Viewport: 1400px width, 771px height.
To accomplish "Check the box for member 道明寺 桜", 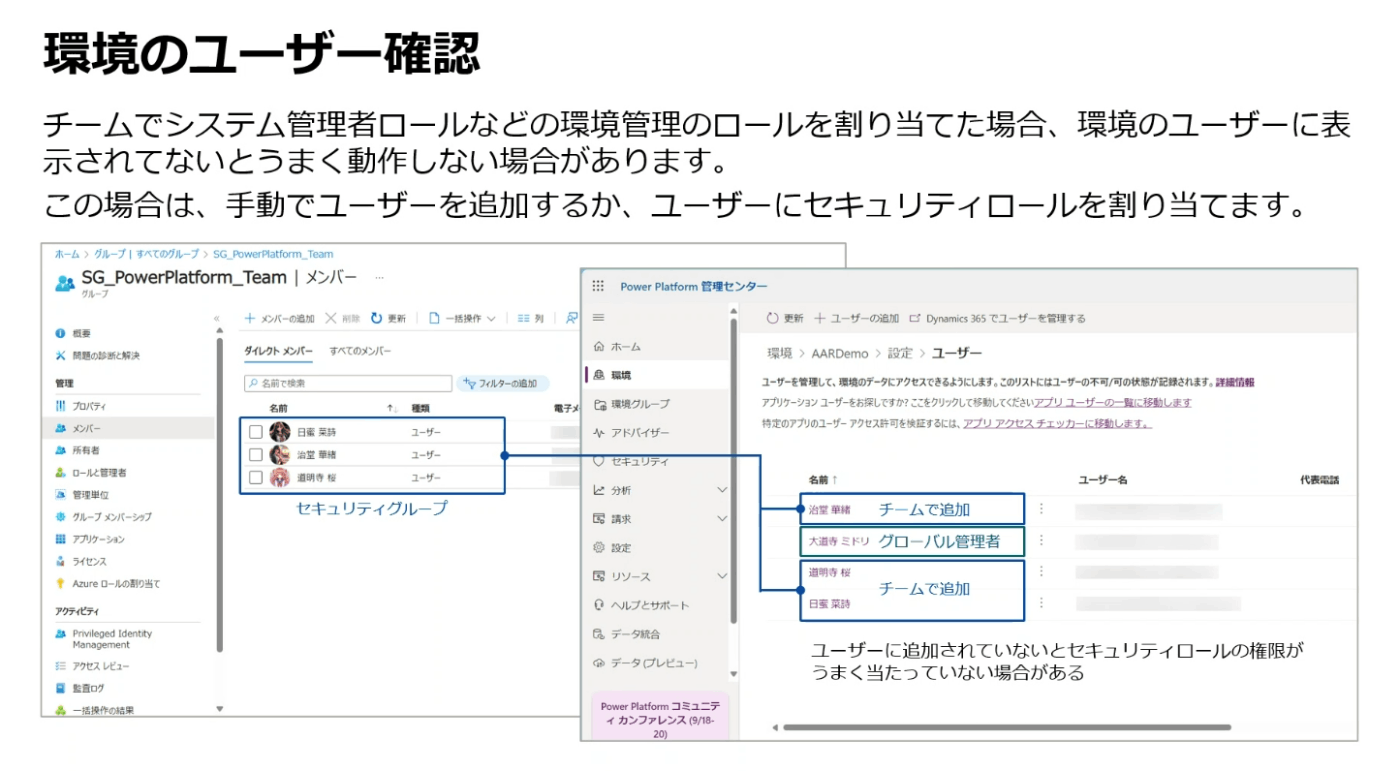I will pos(256,477).
